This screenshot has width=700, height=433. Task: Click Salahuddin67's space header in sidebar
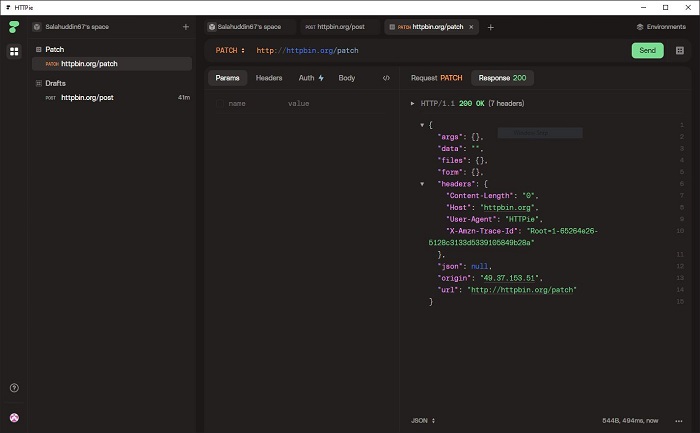point(77,27)
